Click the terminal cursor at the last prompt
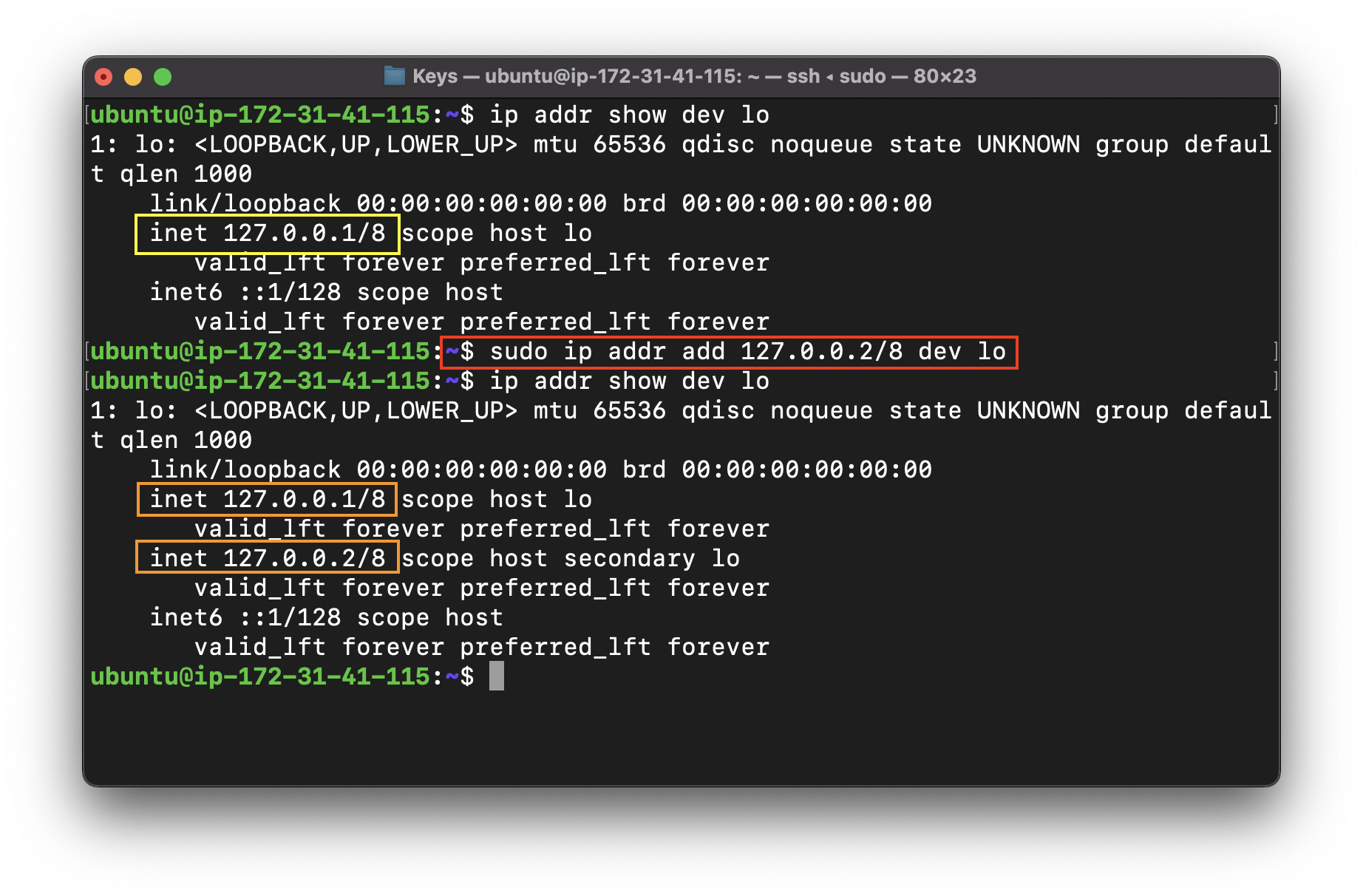The width and height of the screenshot is (1363, 896). [497, 676]
